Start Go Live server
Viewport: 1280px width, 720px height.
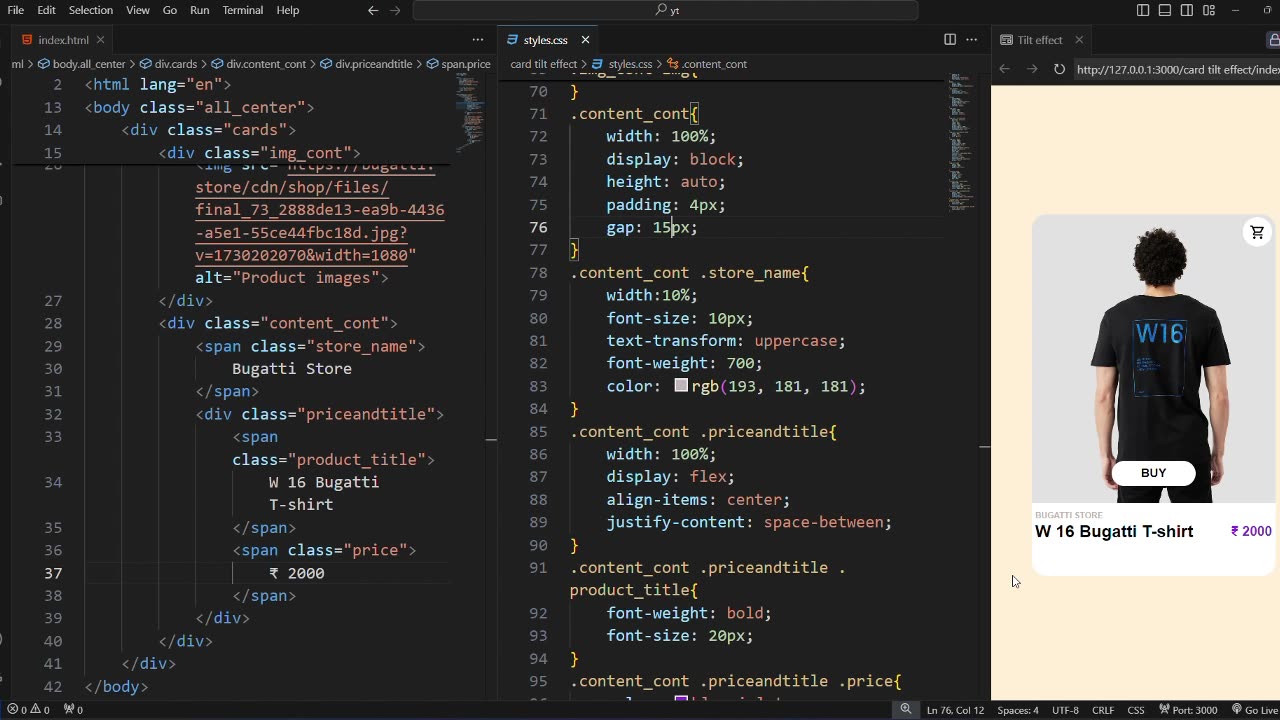tap(1255, 710)
